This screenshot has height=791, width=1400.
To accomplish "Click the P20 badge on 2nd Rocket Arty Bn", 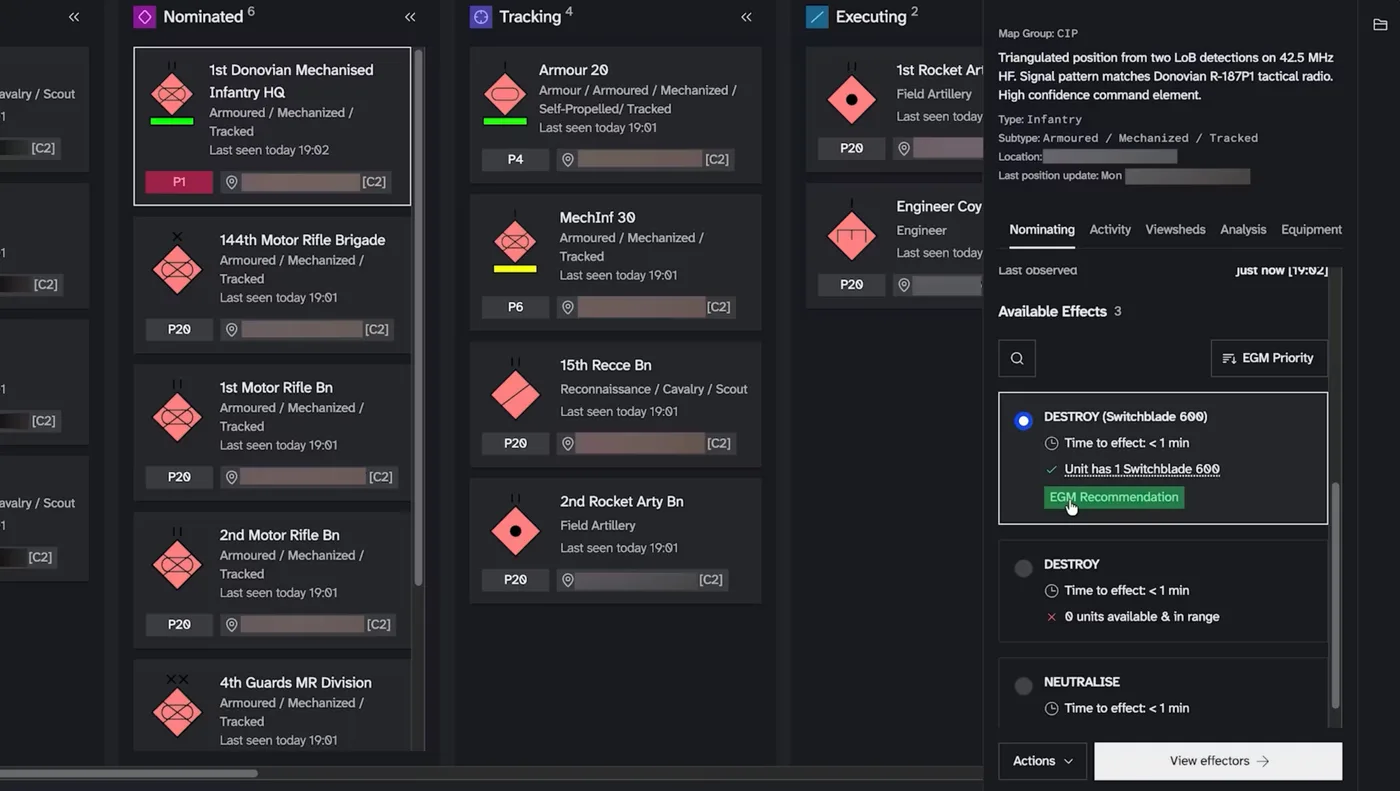I will tap(515, 580).
